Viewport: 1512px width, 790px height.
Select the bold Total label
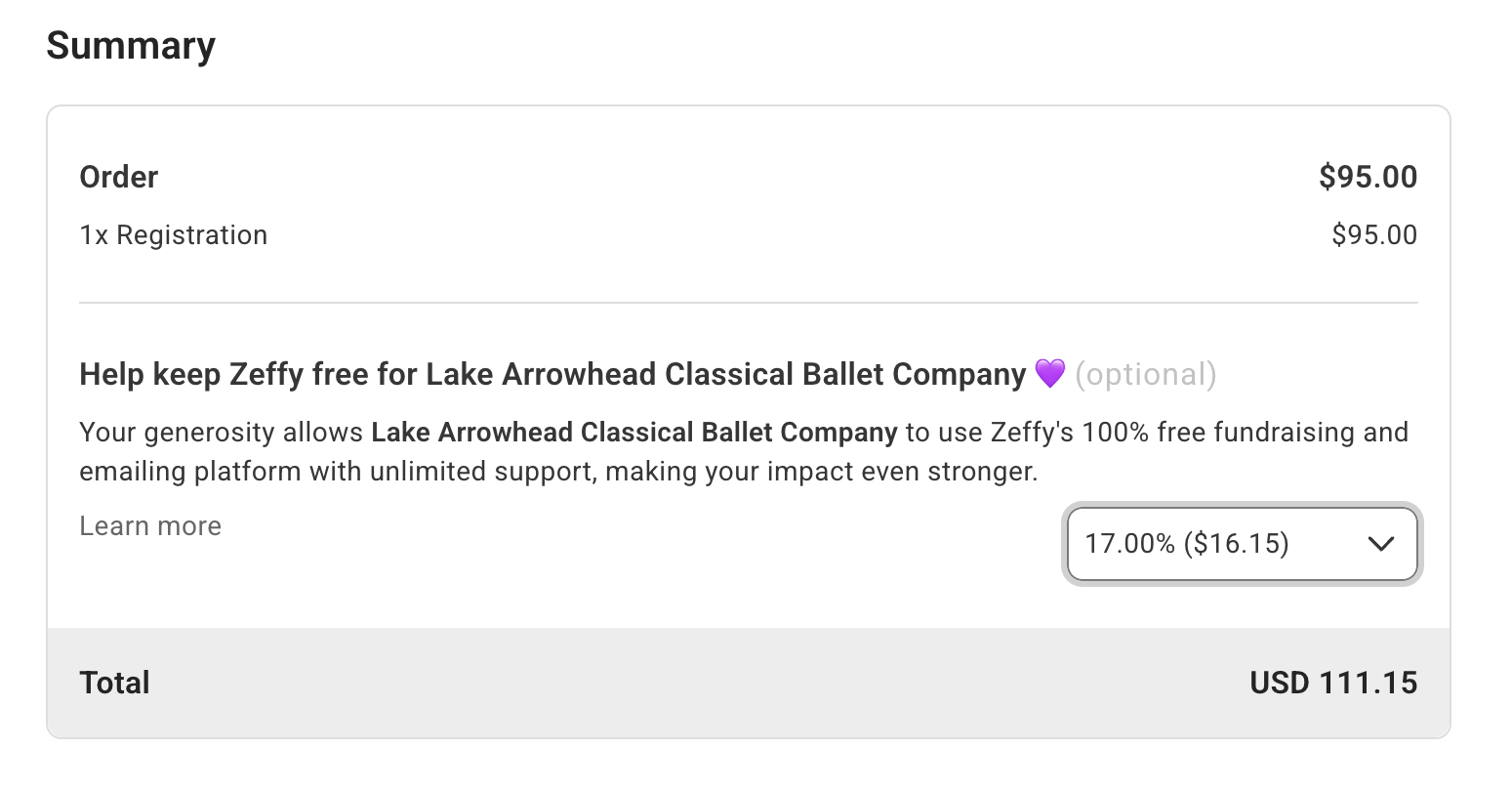[x=114, y=683]
